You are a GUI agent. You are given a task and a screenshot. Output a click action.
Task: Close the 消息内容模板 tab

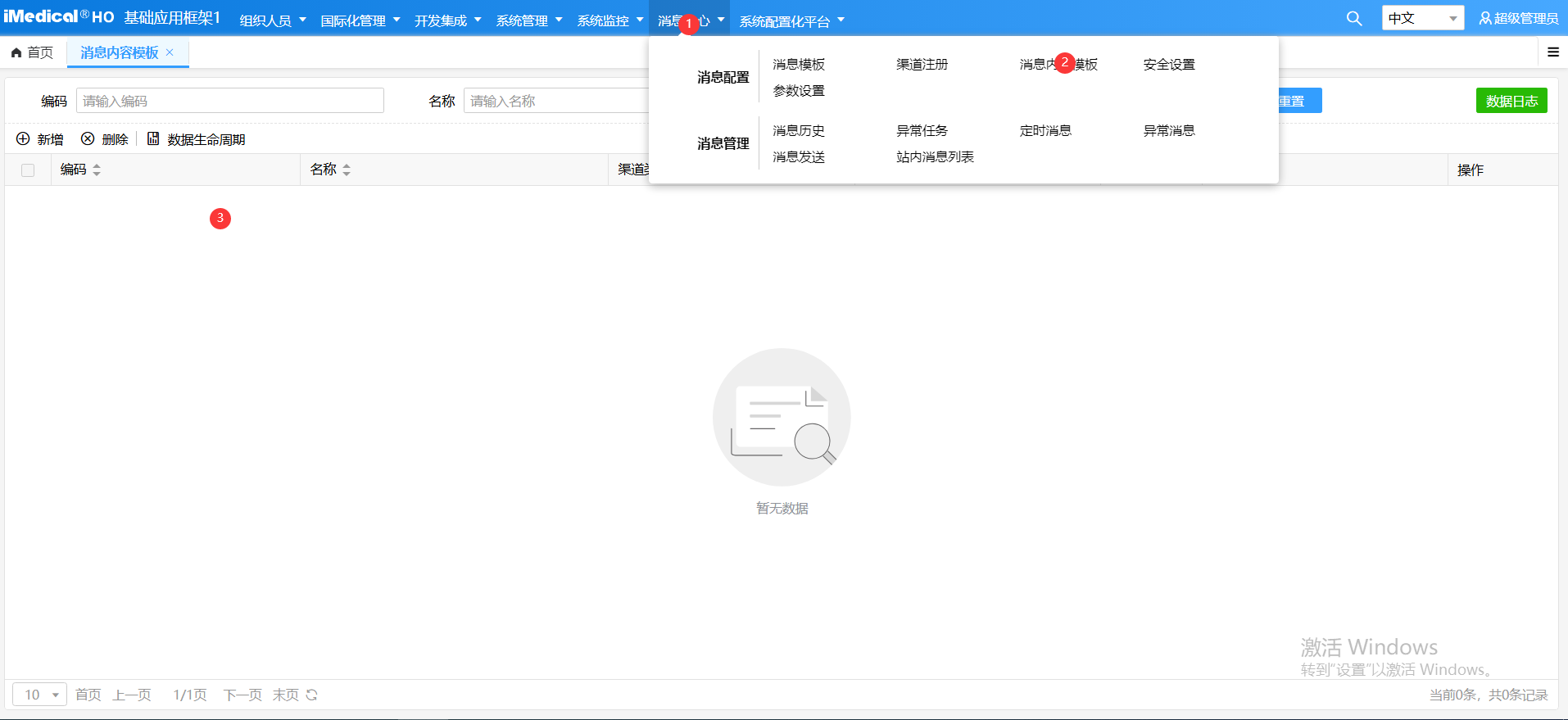pyautogui.click(x=170, y=52)
